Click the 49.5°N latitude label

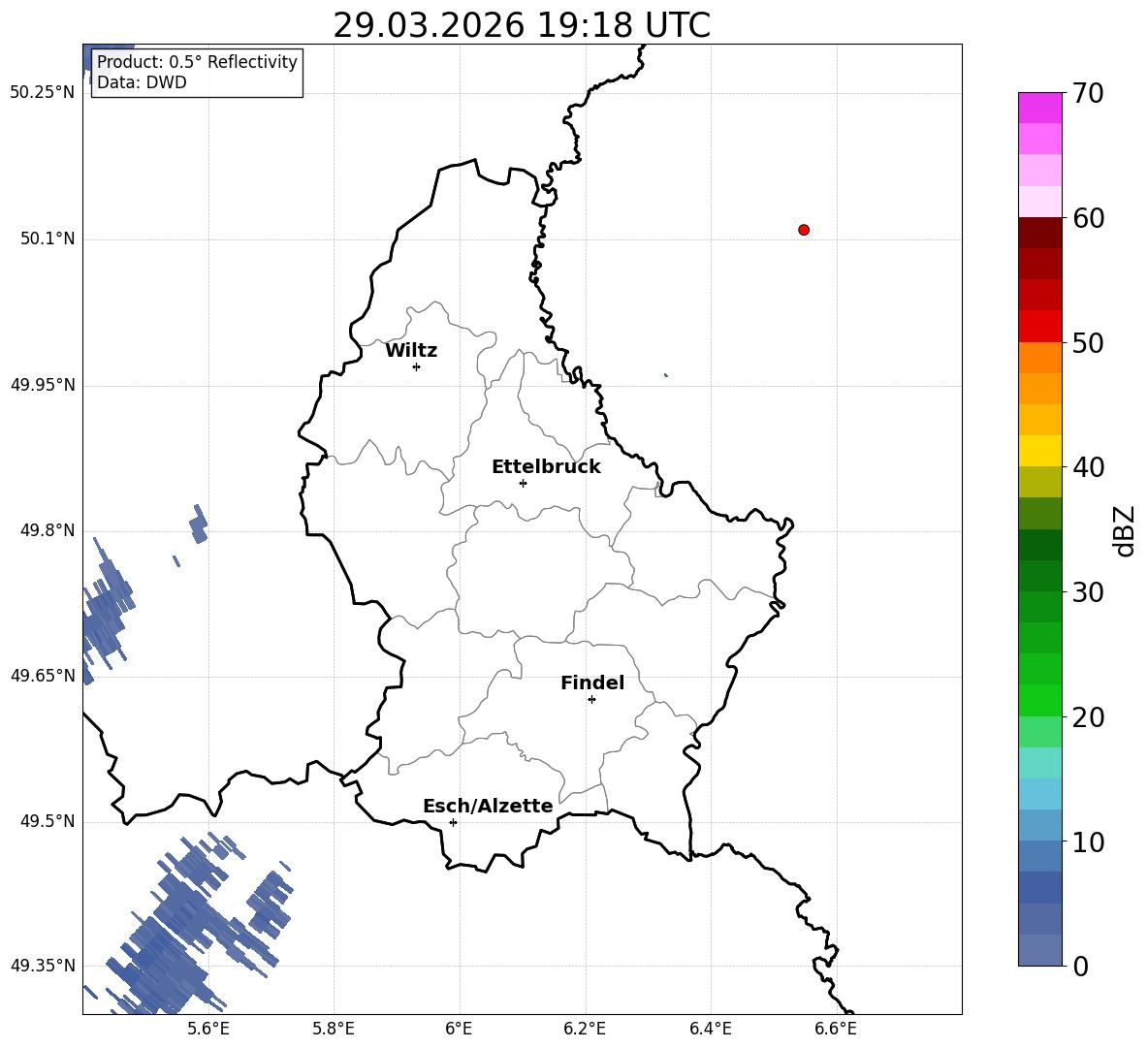pyautogui.click(x=48, y=821)
